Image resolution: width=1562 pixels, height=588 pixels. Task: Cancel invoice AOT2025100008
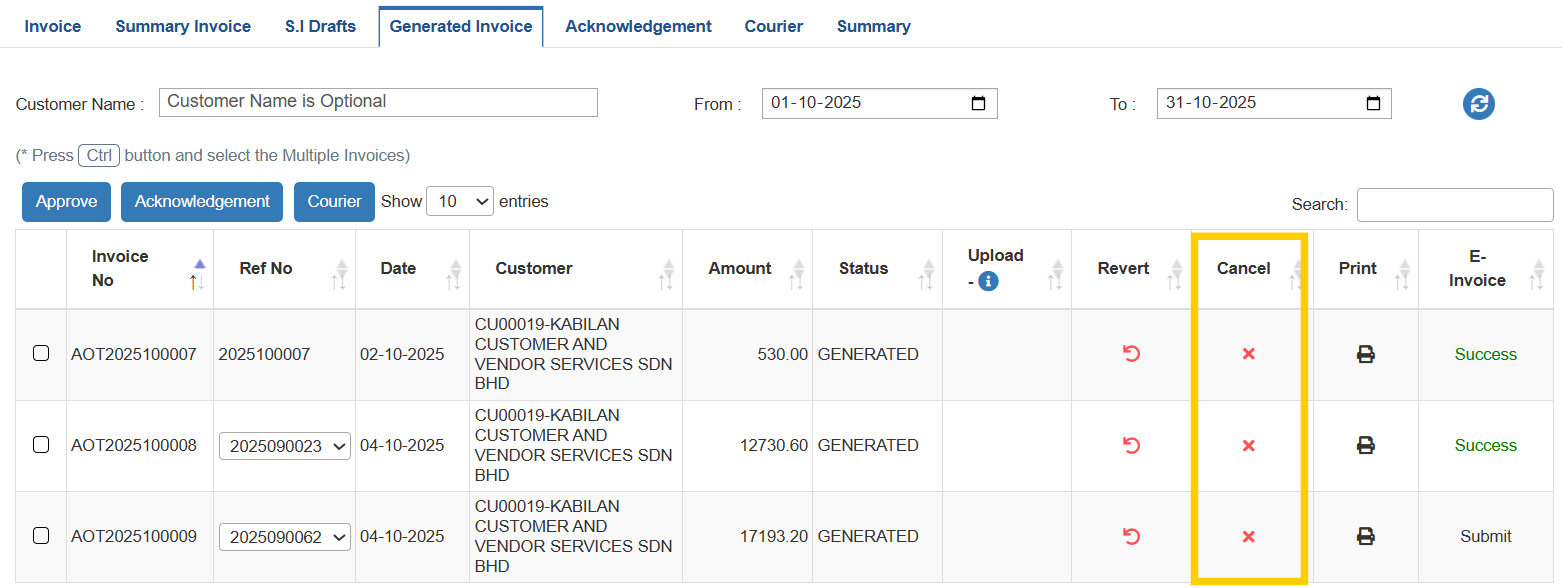(1248, 445)
